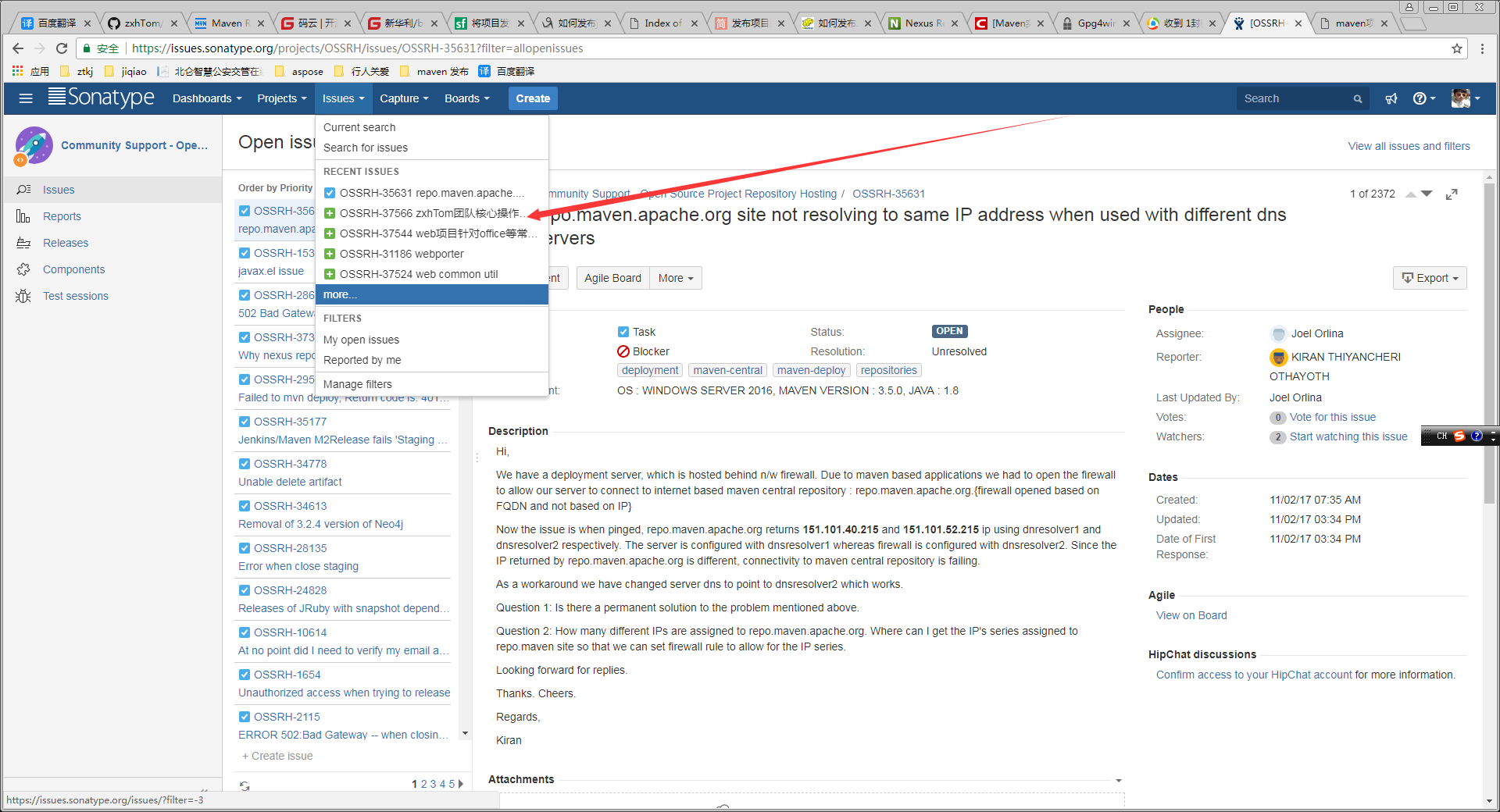Open recent issue OSSRH-37524 web common util
Screen dimensions: 1500x812
coord(431,274)
